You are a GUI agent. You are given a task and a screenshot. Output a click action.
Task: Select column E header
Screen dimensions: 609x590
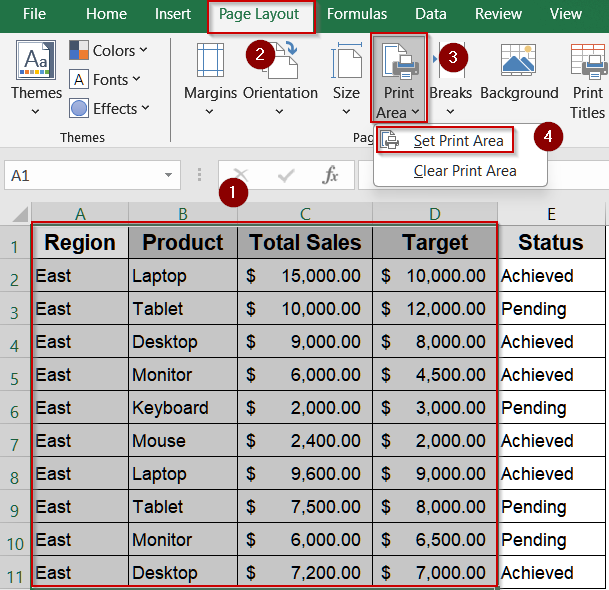point(552,214)
